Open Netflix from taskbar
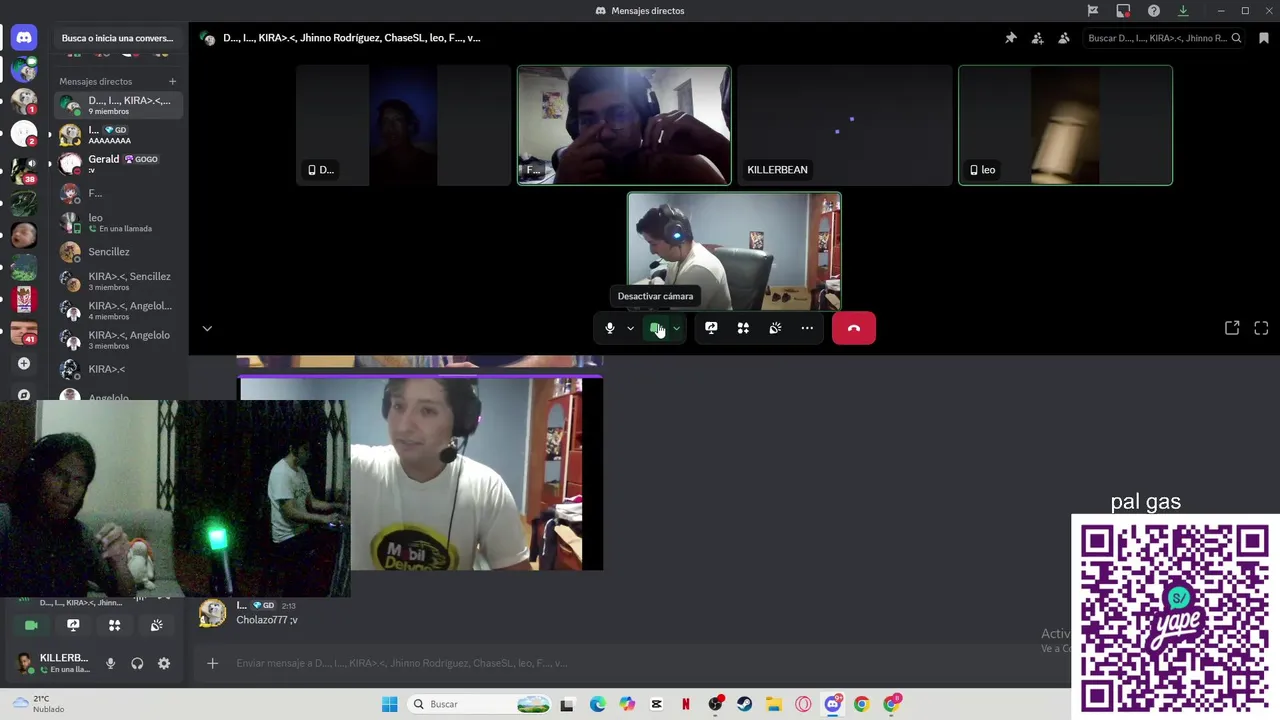This screenshot has width=1280, height=720. tap(686, 704)
